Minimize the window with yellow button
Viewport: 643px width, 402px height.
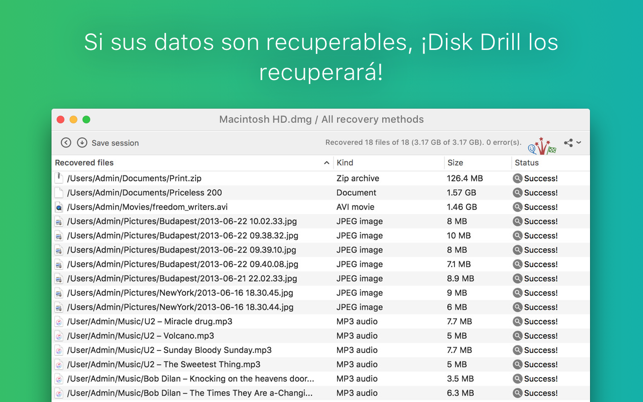[x=73, y=119]
